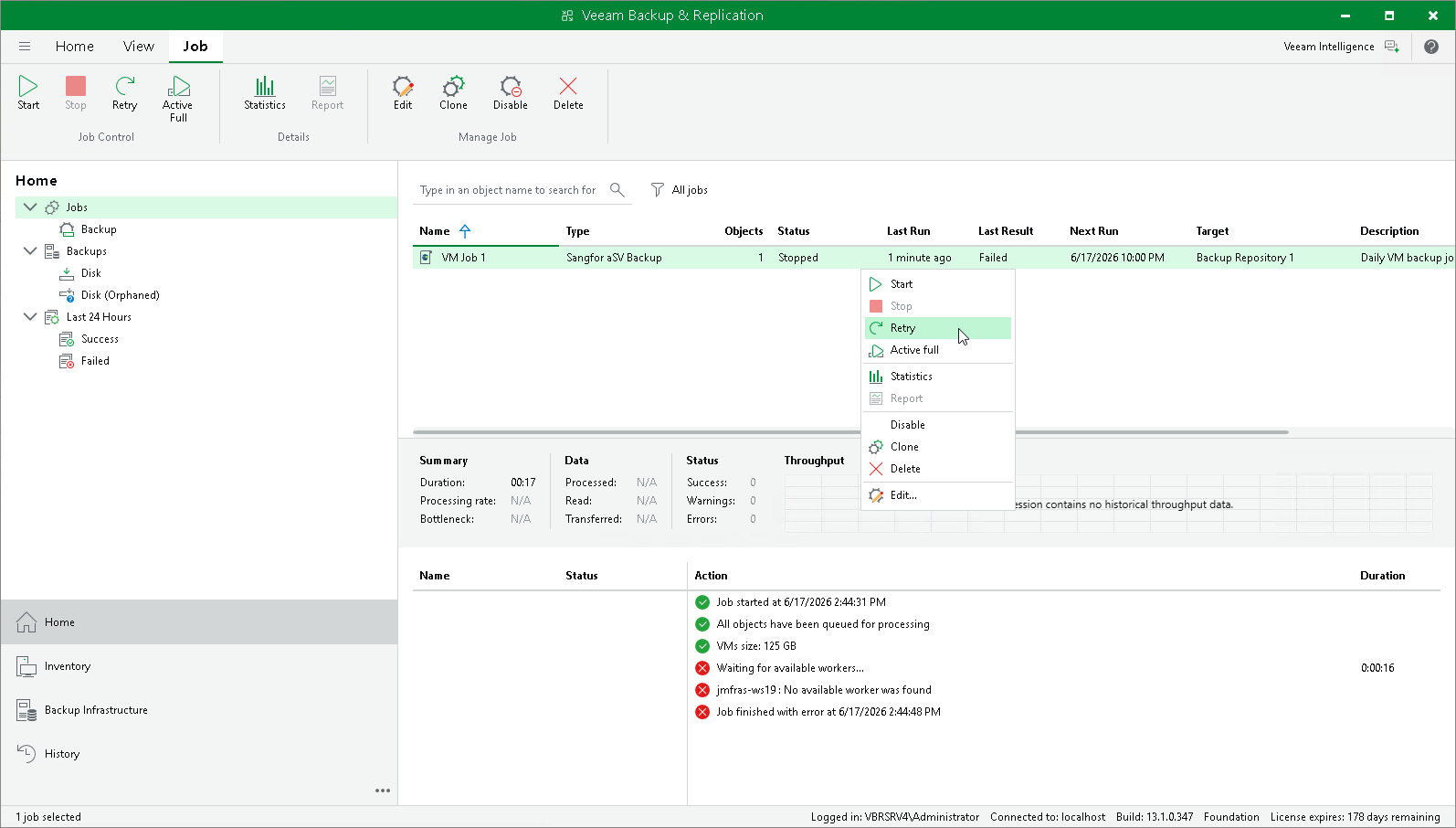This screenshot has width=1456, height=828.
Task: Choose Edit... in the context menu
Action: click(x=938, y=495)
